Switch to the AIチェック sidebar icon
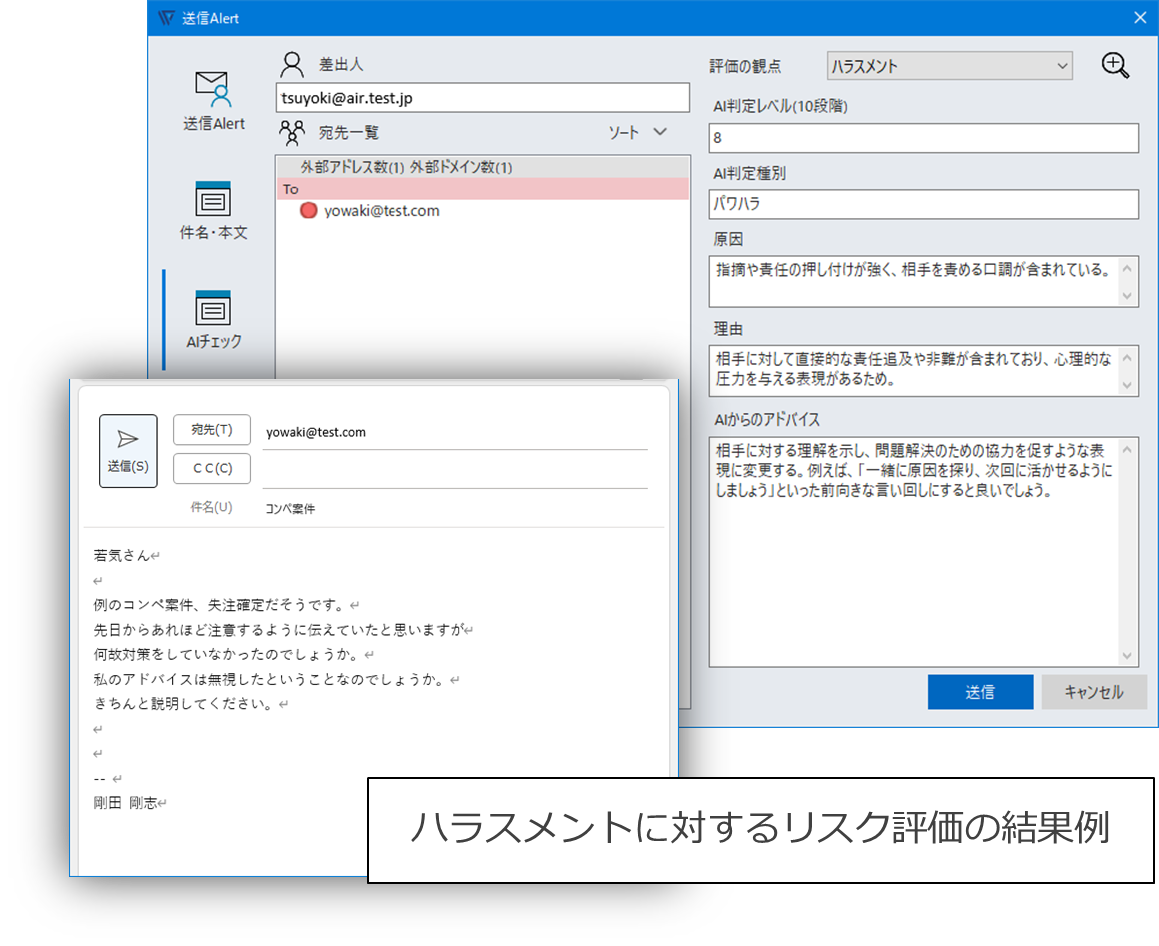The image size is (1159, 946). (213, 309)
